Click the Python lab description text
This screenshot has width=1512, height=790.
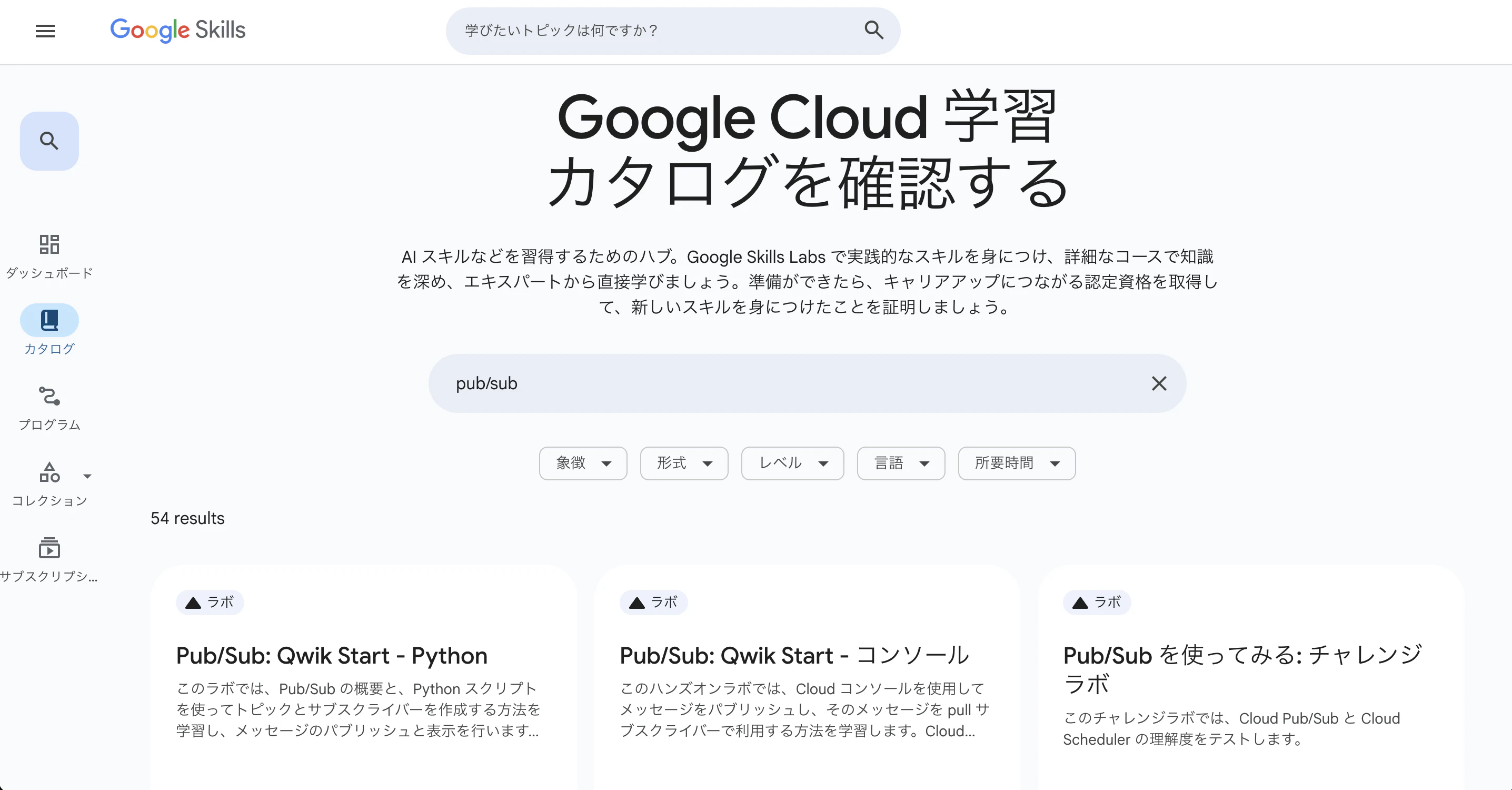[358, 709]
